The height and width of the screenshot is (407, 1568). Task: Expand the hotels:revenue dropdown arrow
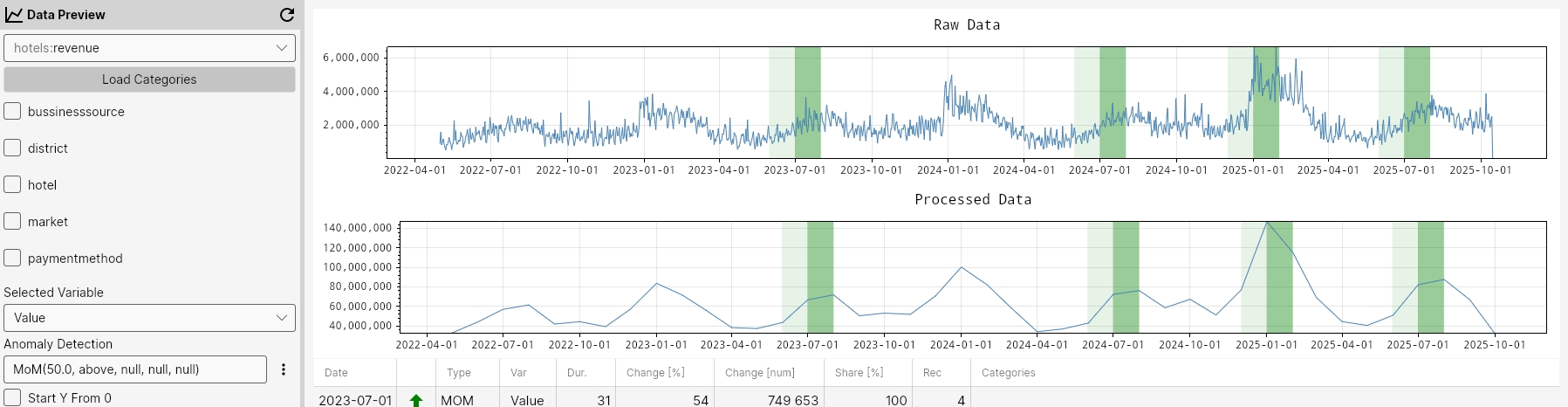[x=281, y=48]
